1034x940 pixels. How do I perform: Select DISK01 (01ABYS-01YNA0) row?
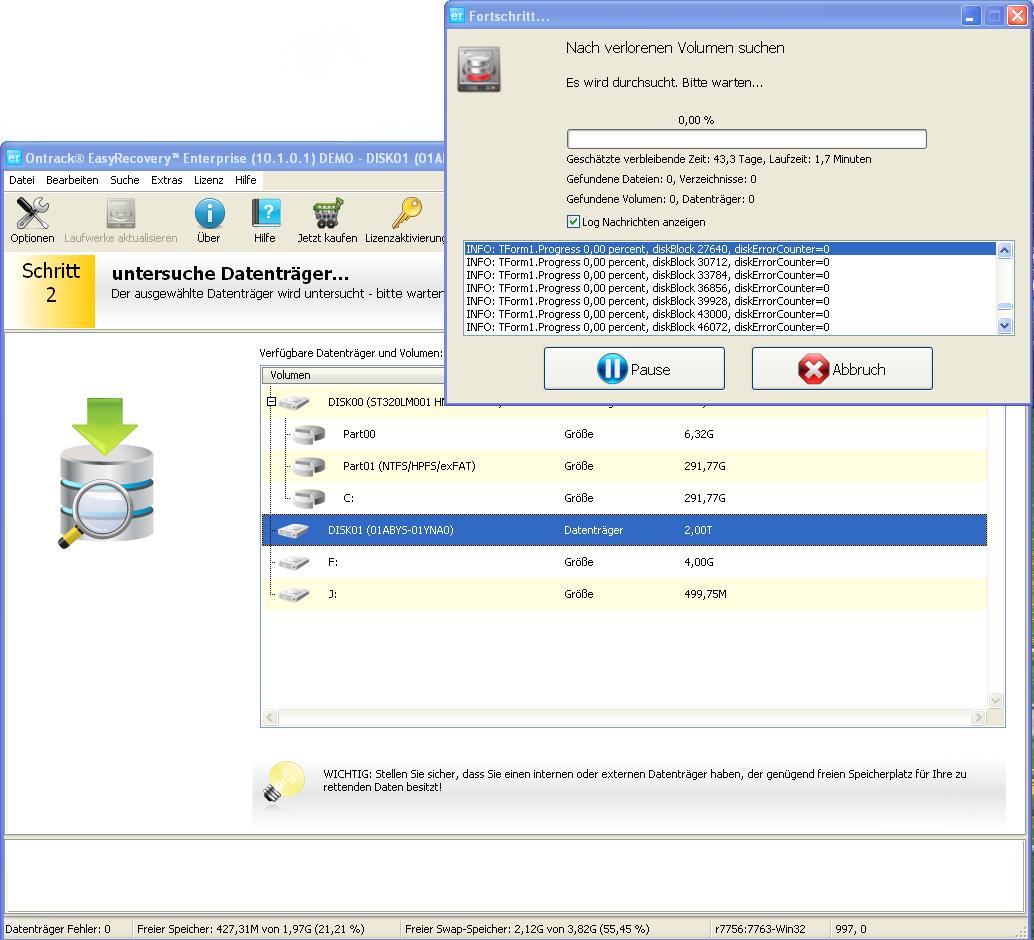point(624,530)
